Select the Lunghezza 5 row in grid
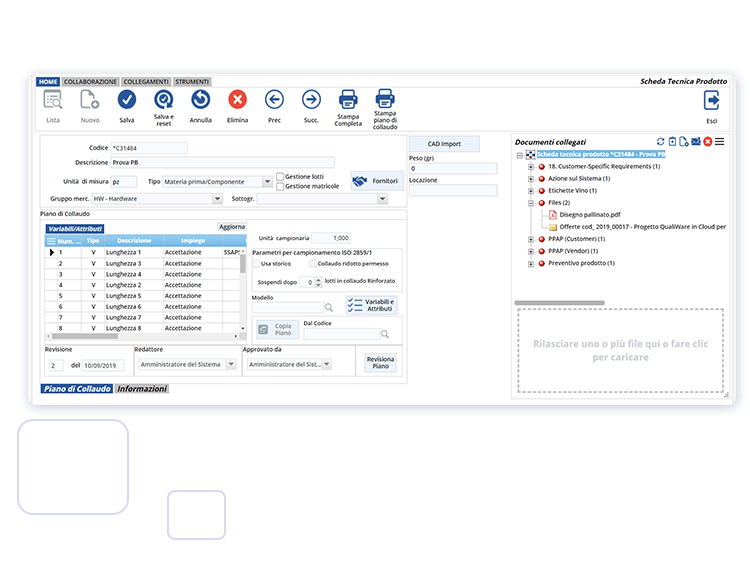 point(142,296)
